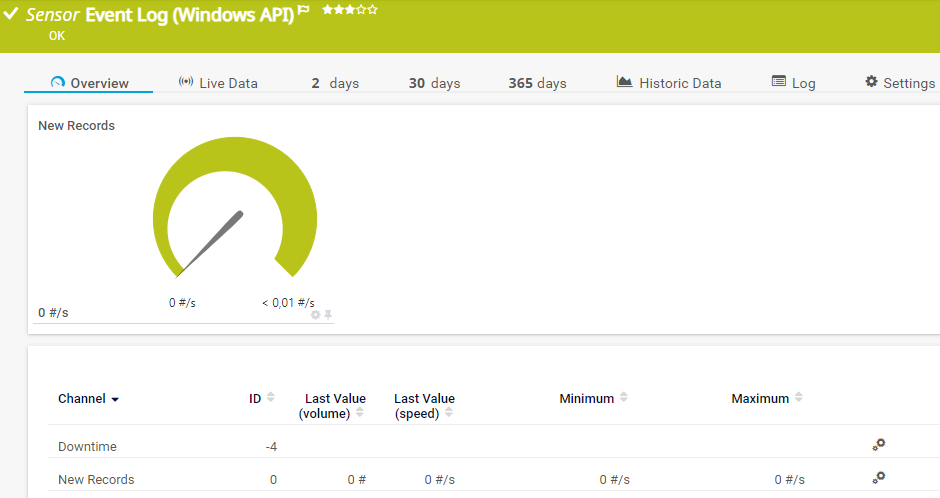Click the gauge settings gear icon
Viewport: 940px width, 498px height.
click(x=316, y=314)
